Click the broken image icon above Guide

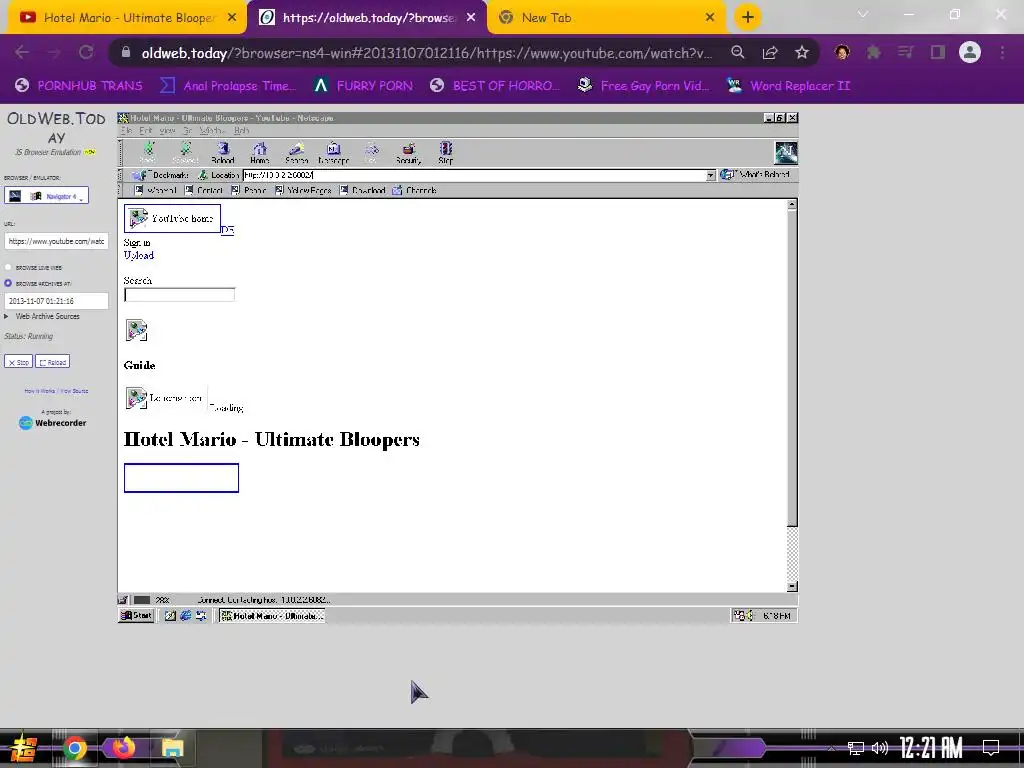pos(136,330)
